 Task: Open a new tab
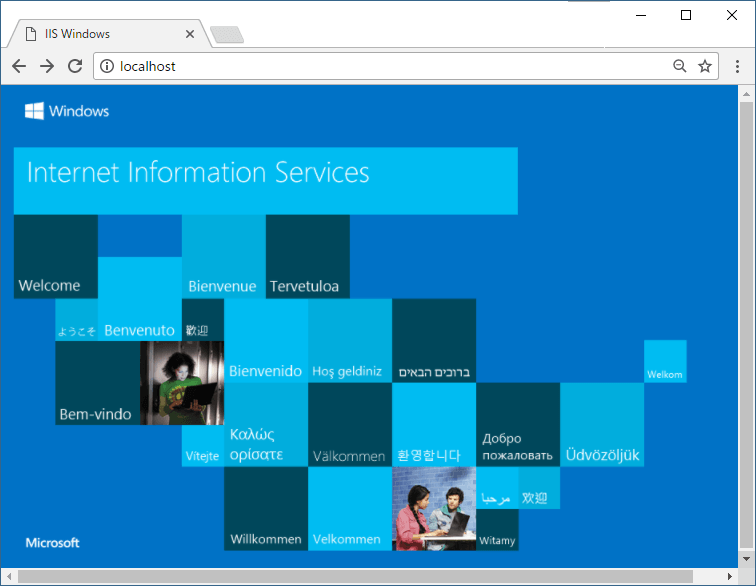coord(227,36)
